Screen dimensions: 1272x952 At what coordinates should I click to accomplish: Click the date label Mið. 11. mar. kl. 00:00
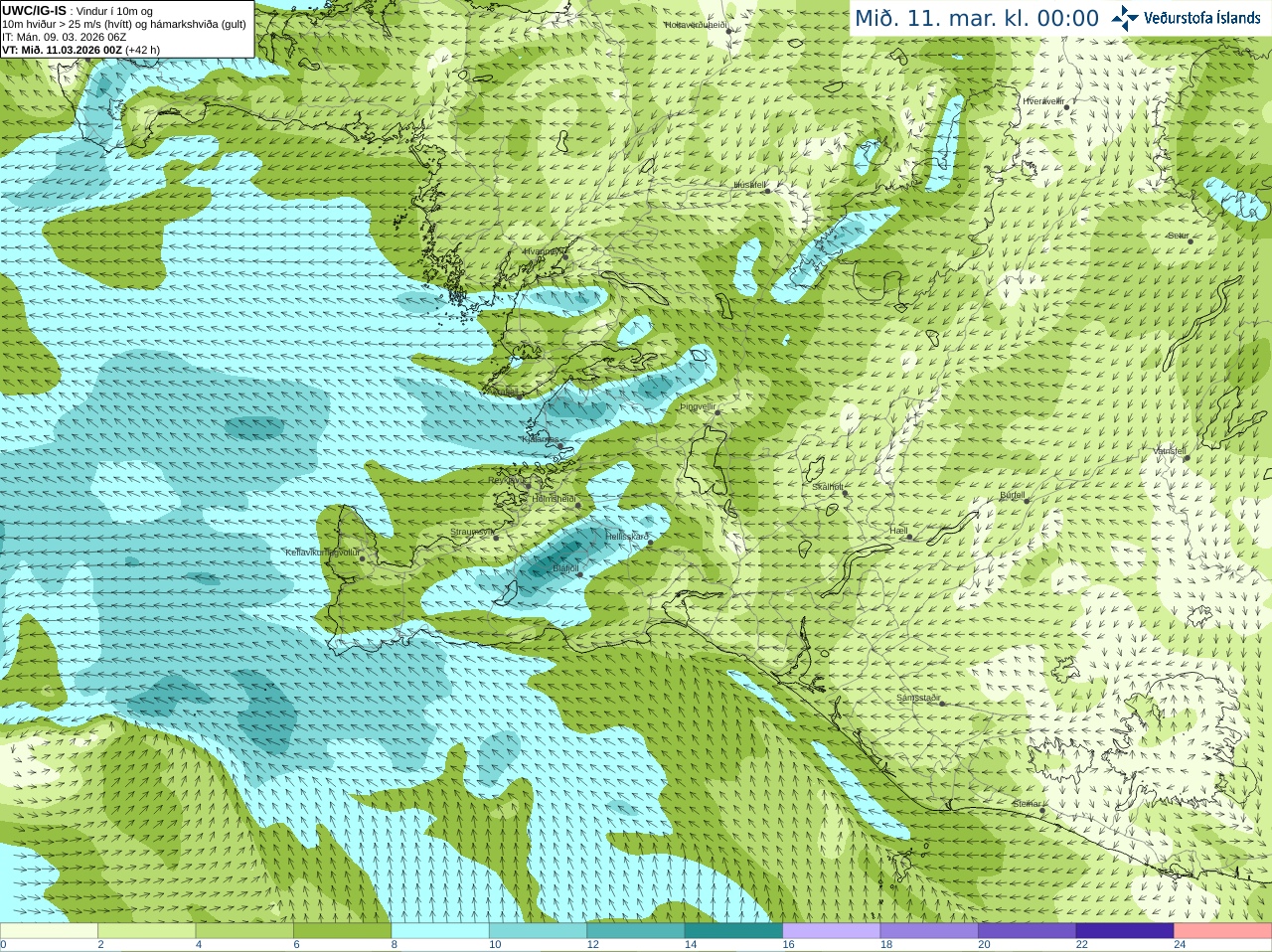[x=977, y=19]
